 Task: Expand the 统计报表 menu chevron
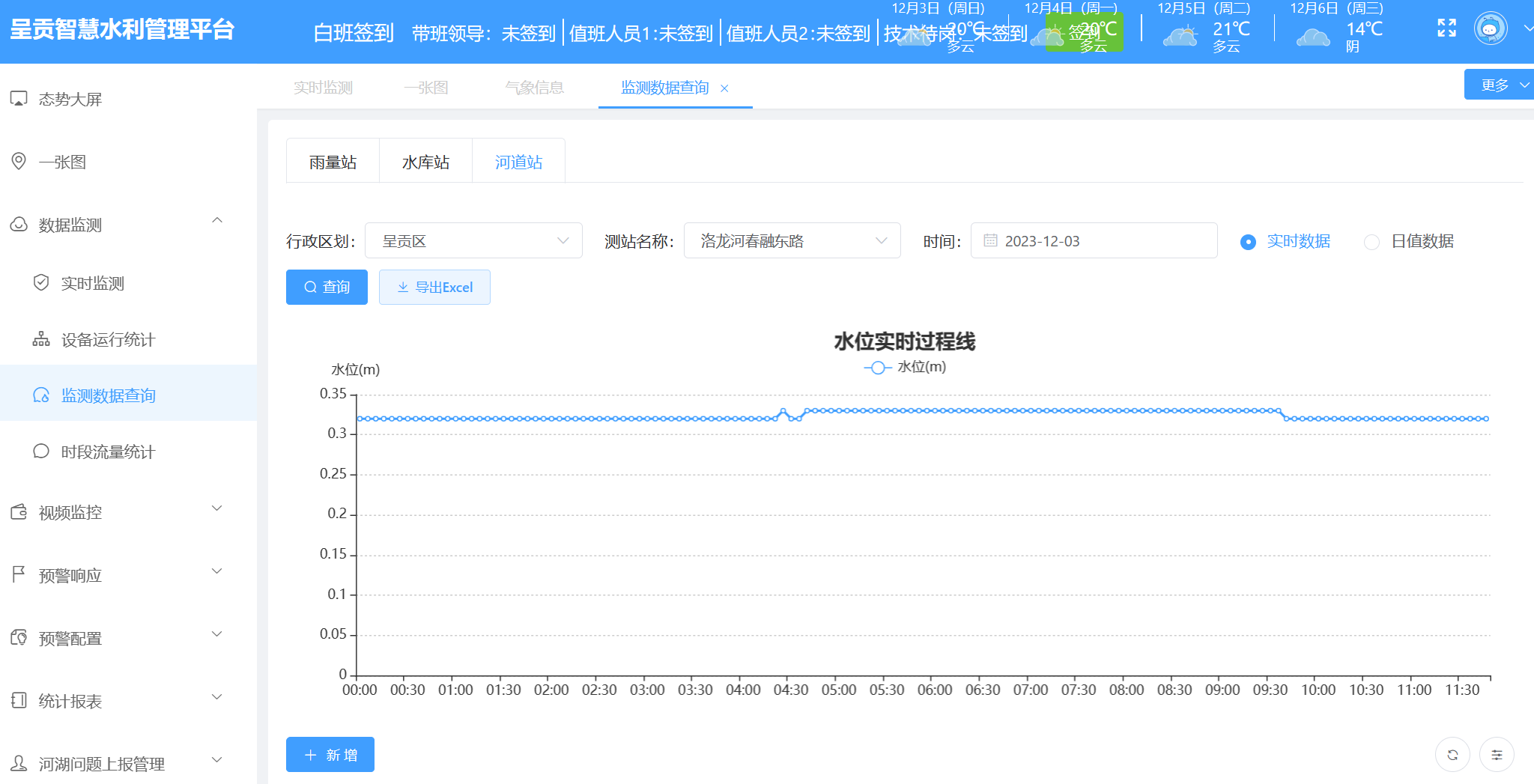tap(217, 697)
